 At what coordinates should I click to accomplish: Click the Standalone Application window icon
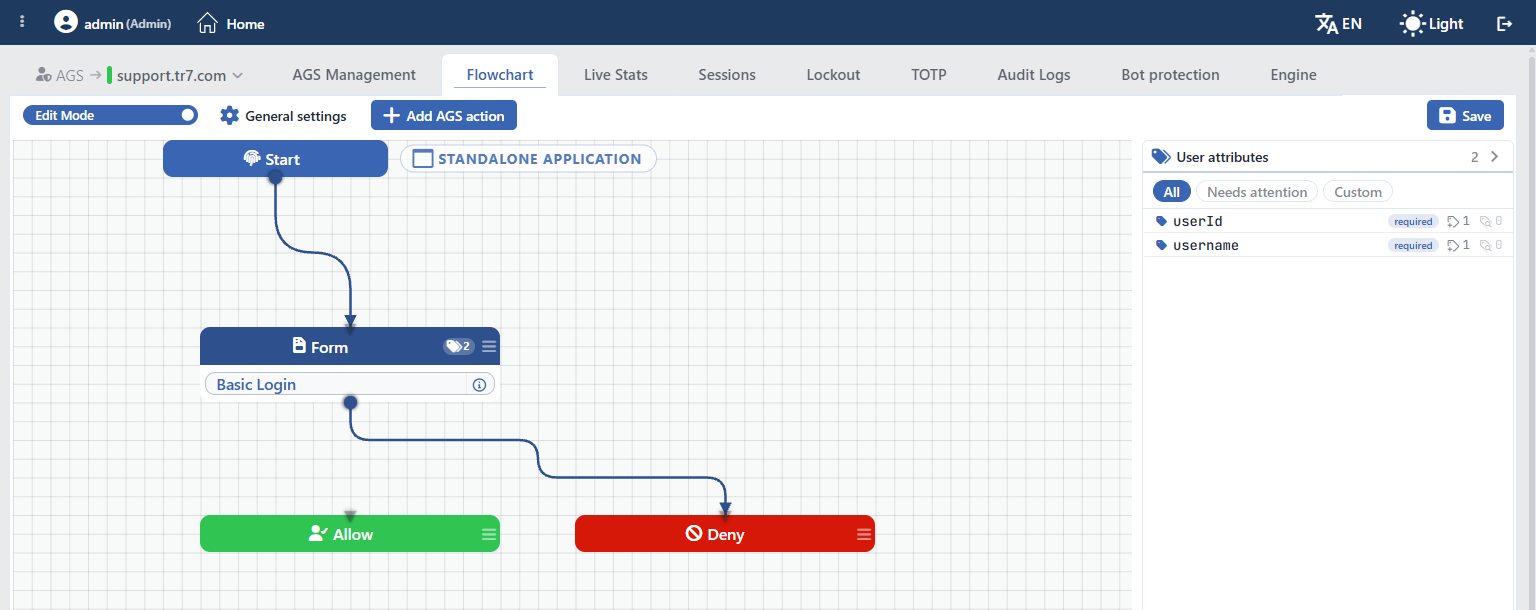pyautogui.click(x=422, y=159)
